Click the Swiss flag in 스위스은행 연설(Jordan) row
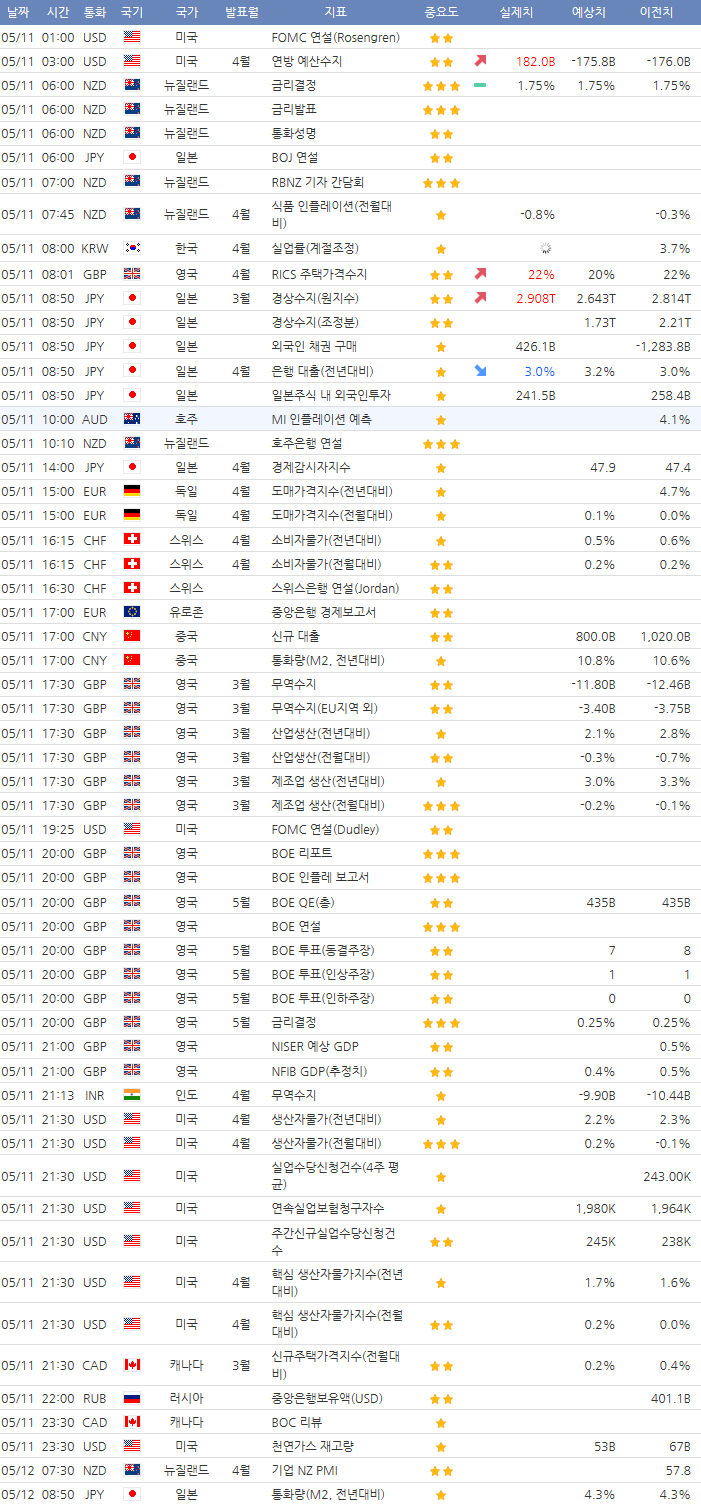 132,588
